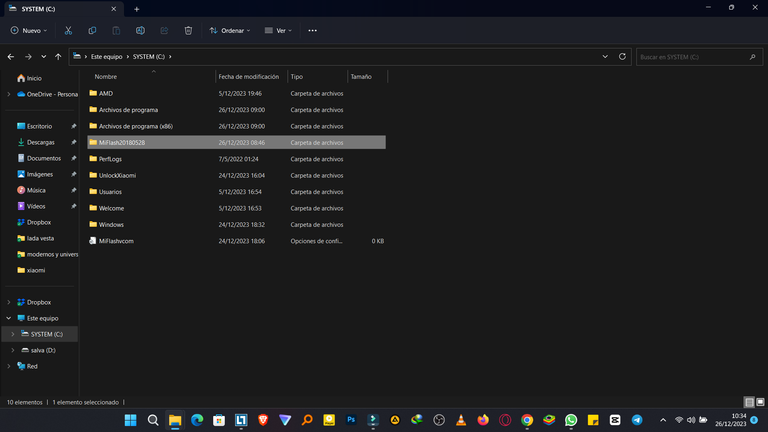
Task: Sort by Fecha de modificación column header
Action: (x=249, y=76)
